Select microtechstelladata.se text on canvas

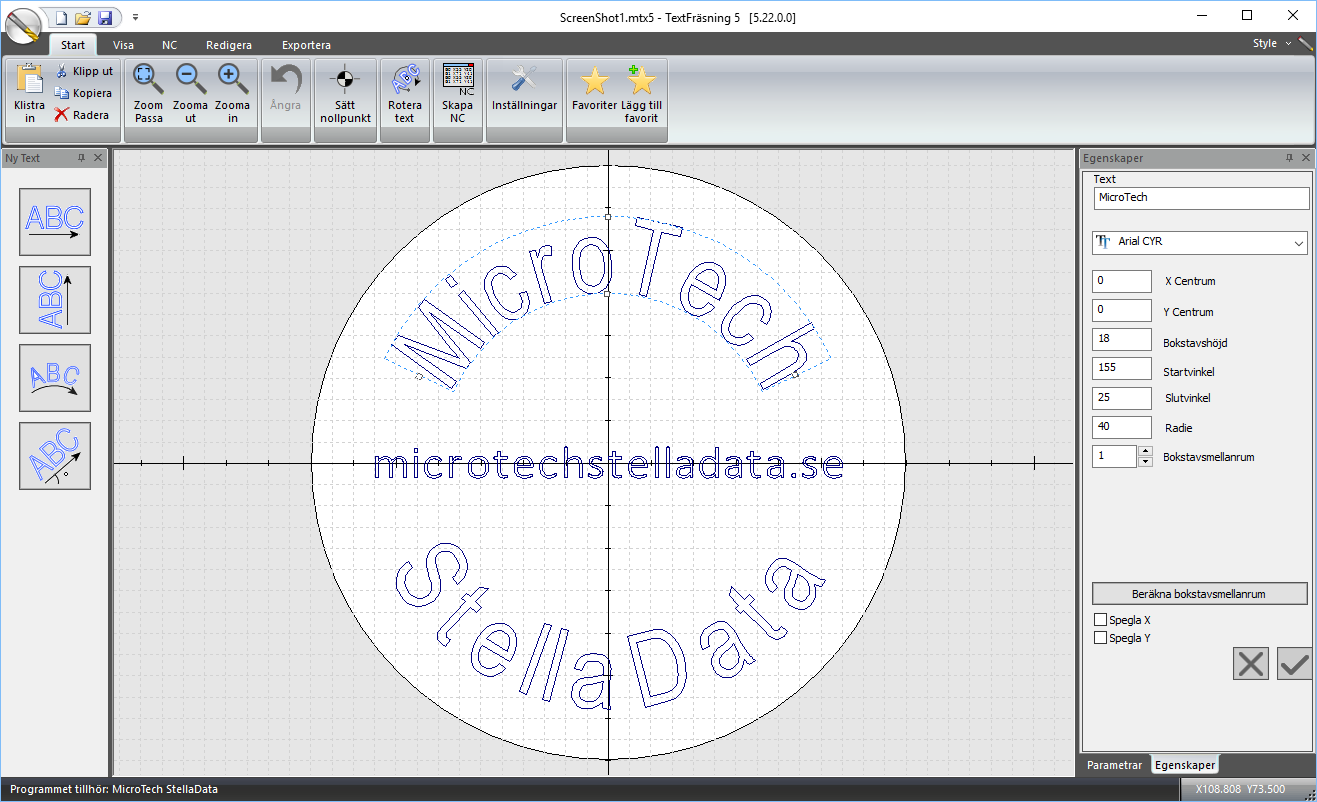608,464
